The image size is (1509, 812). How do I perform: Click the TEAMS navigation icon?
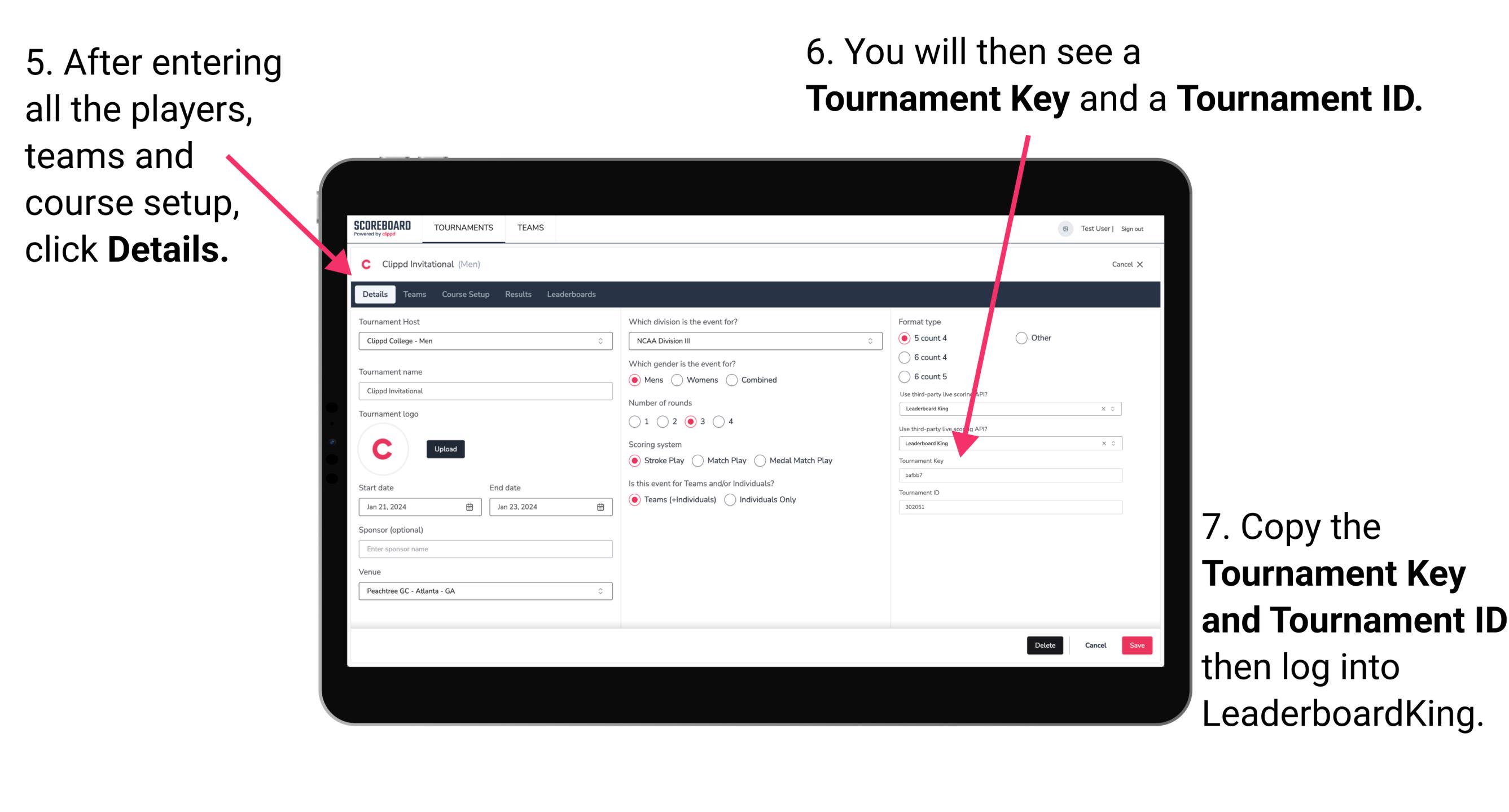(x=530, y=228)
